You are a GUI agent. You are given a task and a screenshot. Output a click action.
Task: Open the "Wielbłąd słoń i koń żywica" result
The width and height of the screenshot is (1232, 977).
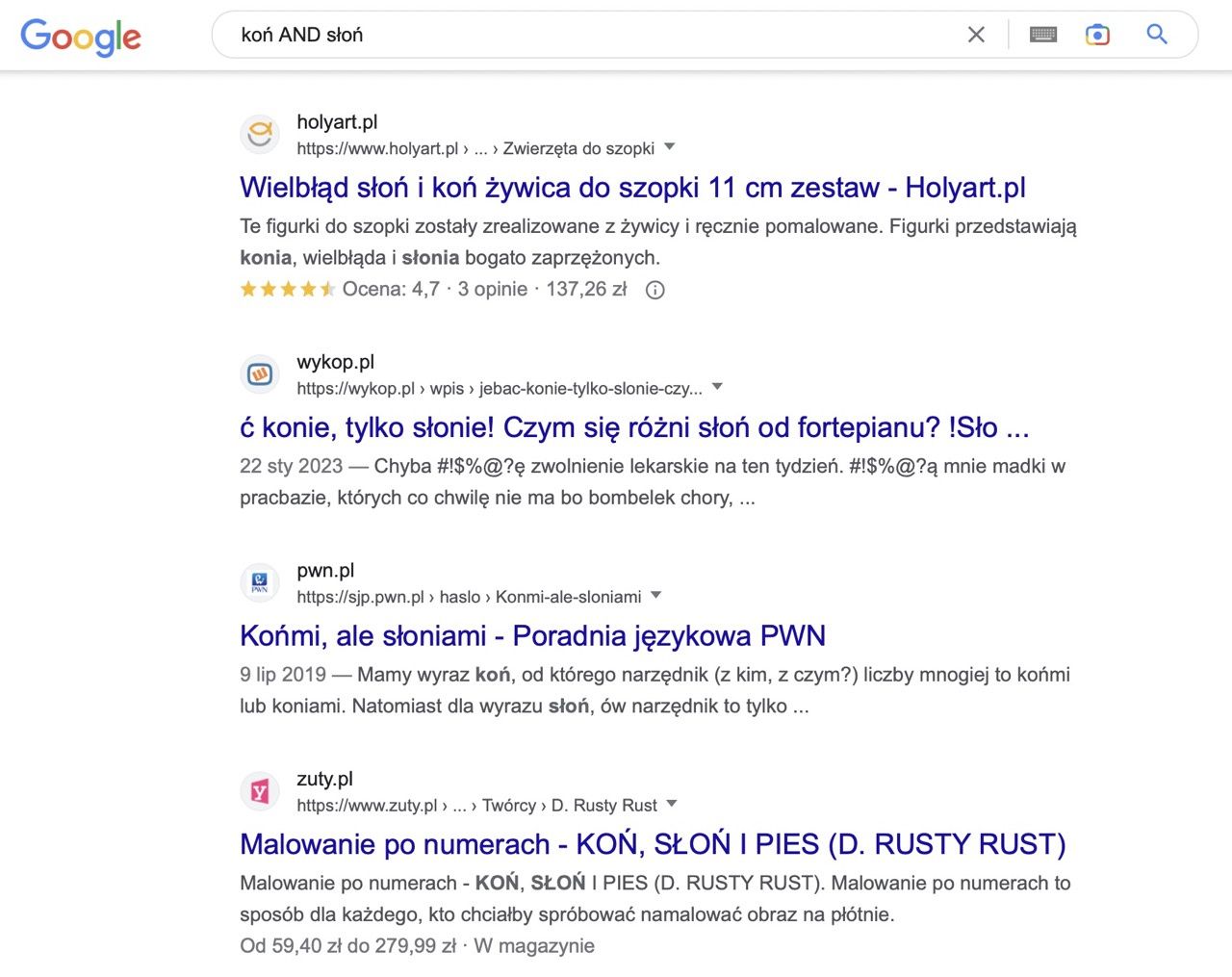pos(632,187)
